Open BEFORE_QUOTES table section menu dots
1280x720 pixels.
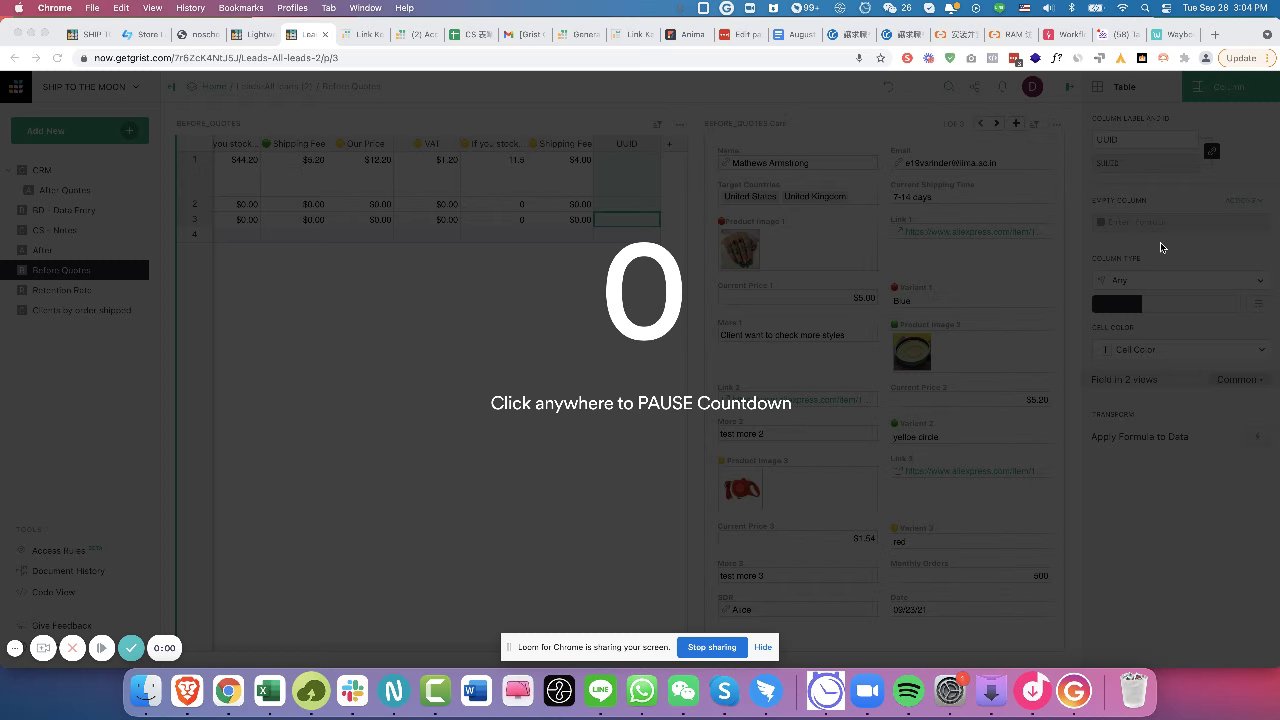click(680, 124)
